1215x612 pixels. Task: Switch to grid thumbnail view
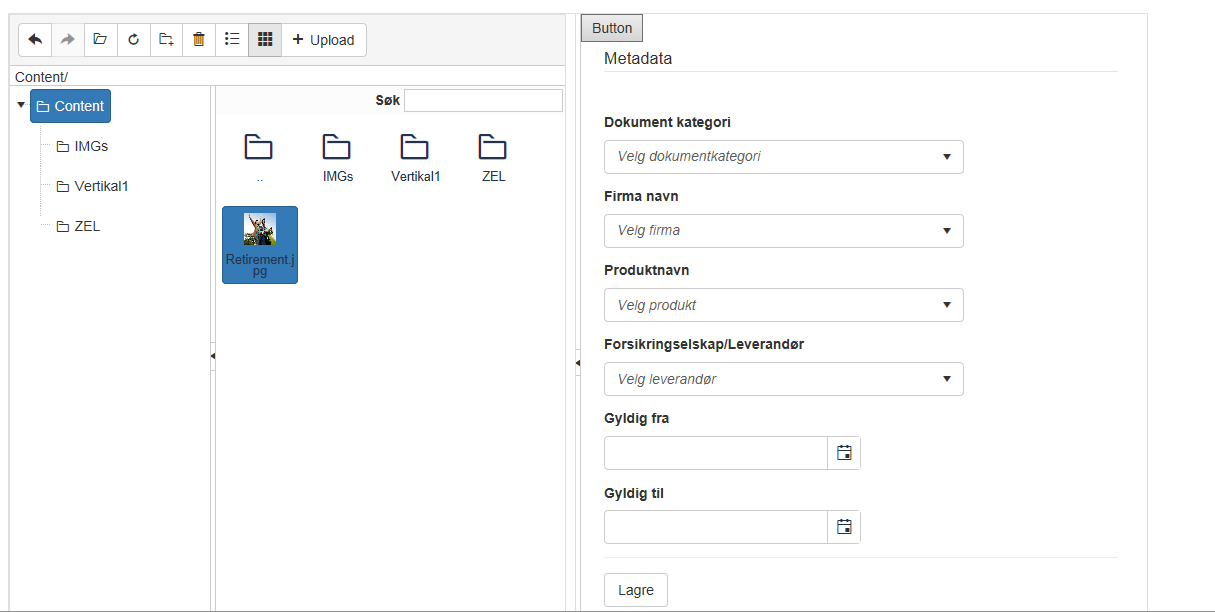pyautogui.click(x=265, y=40)
